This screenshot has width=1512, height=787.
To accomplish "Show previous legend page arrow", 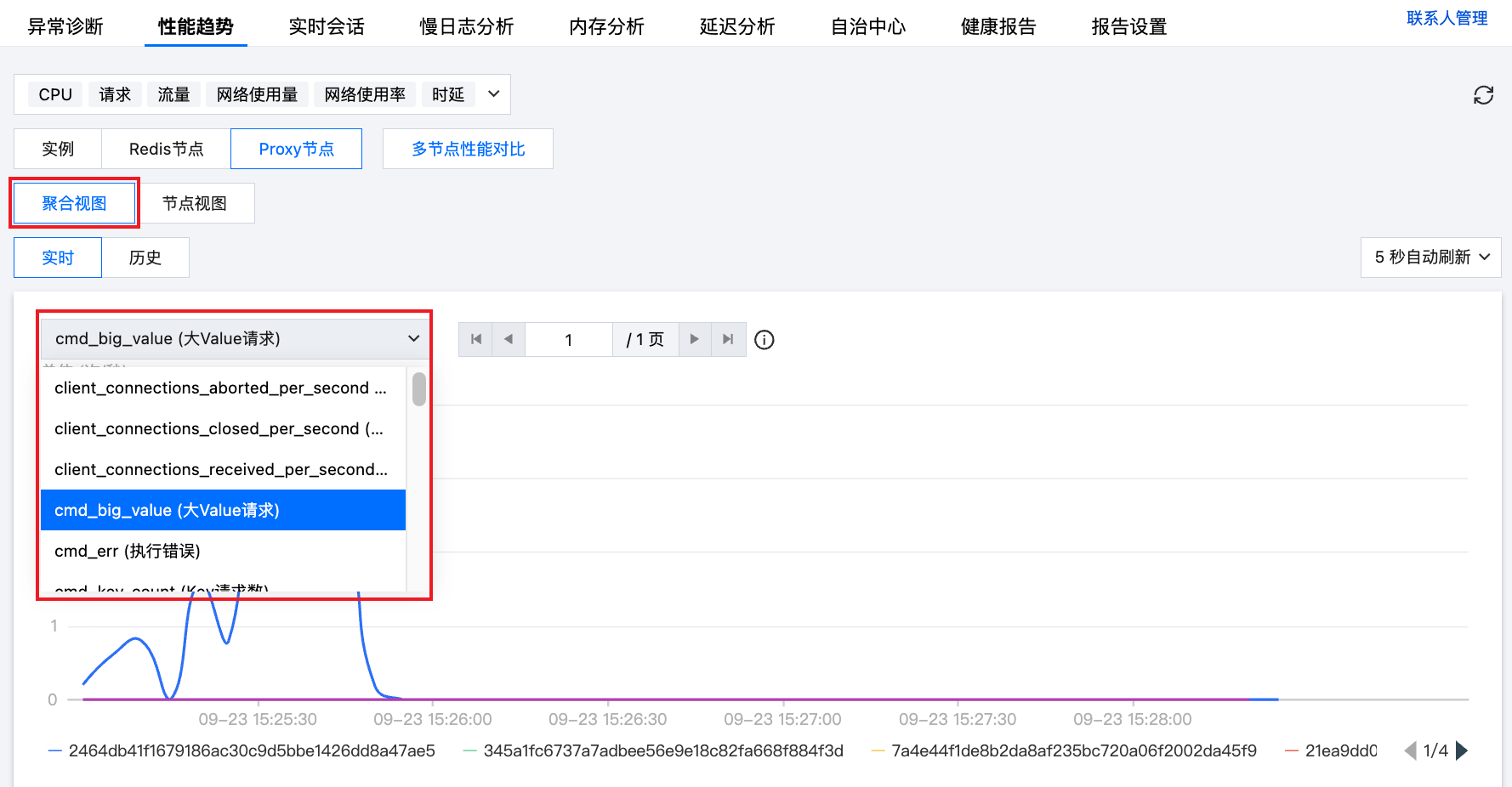I will (x=1410, y=750).
